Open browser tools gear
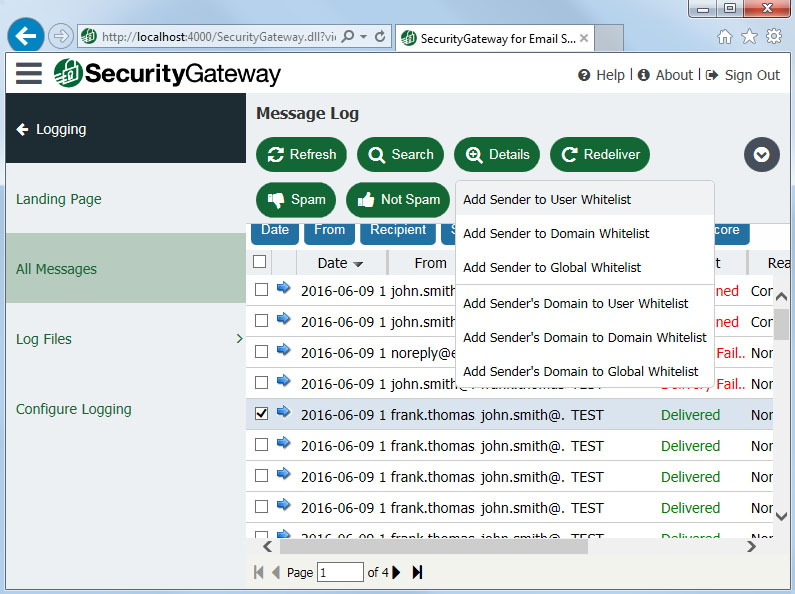Image resolution: width=795 pixels, height=594 pixels. click(774, 36)
